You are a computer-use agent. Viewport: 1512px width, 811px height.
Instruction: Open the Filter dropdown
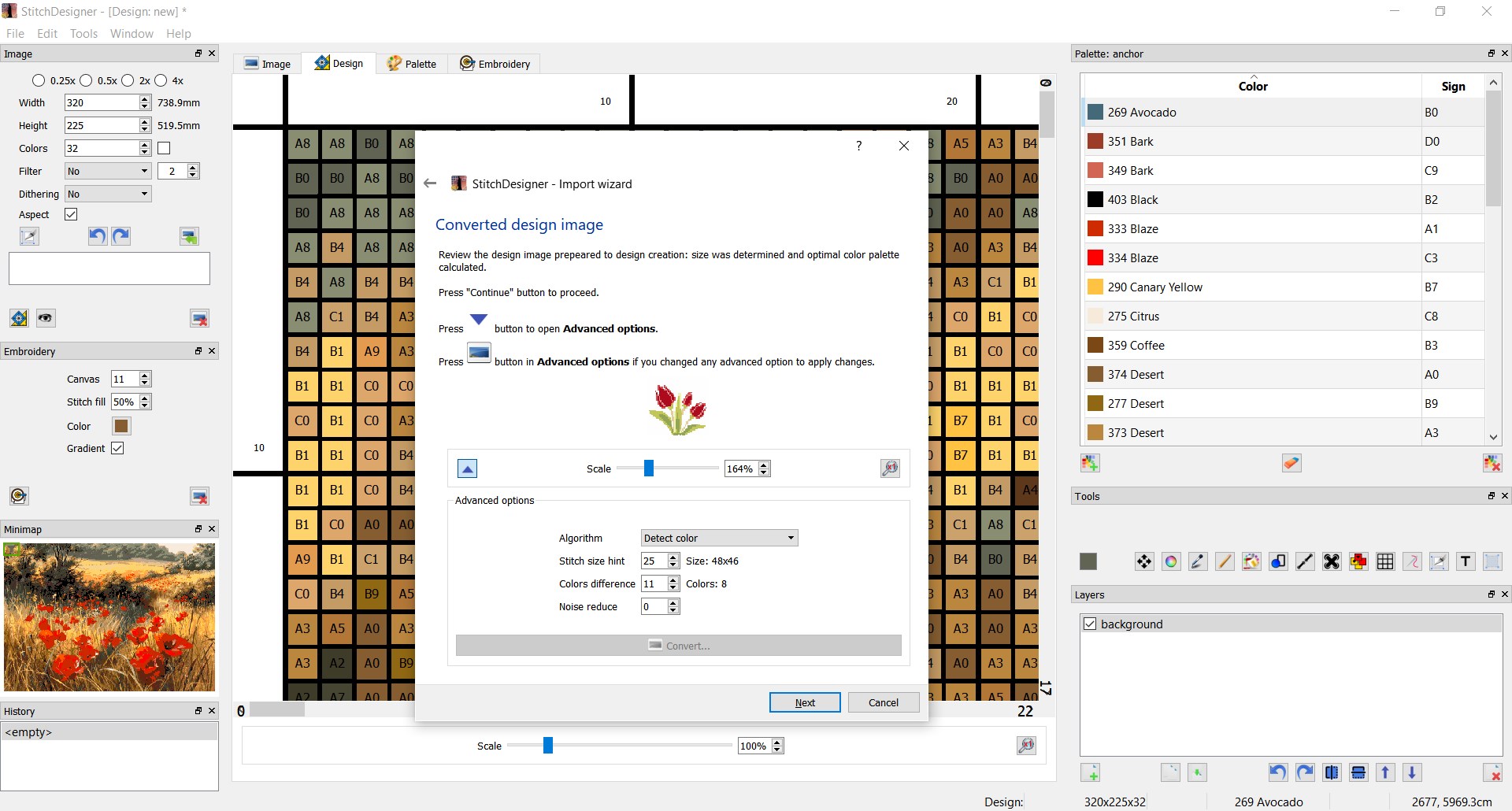pyautogui.click(x=108, y=171)
